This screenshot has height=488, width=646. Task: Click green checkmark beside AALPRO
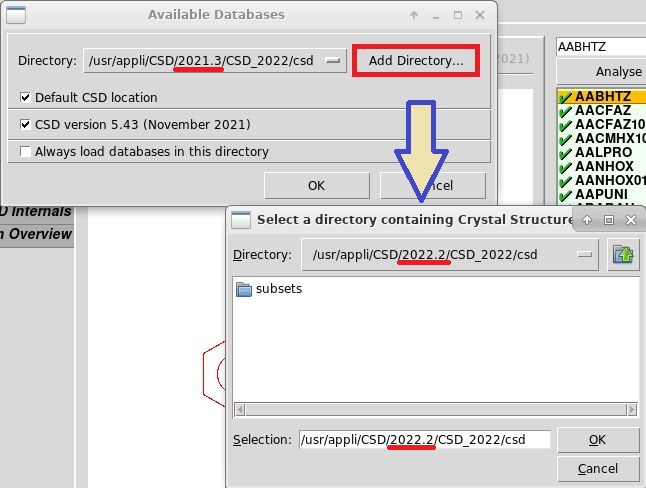tap(566, 153)
